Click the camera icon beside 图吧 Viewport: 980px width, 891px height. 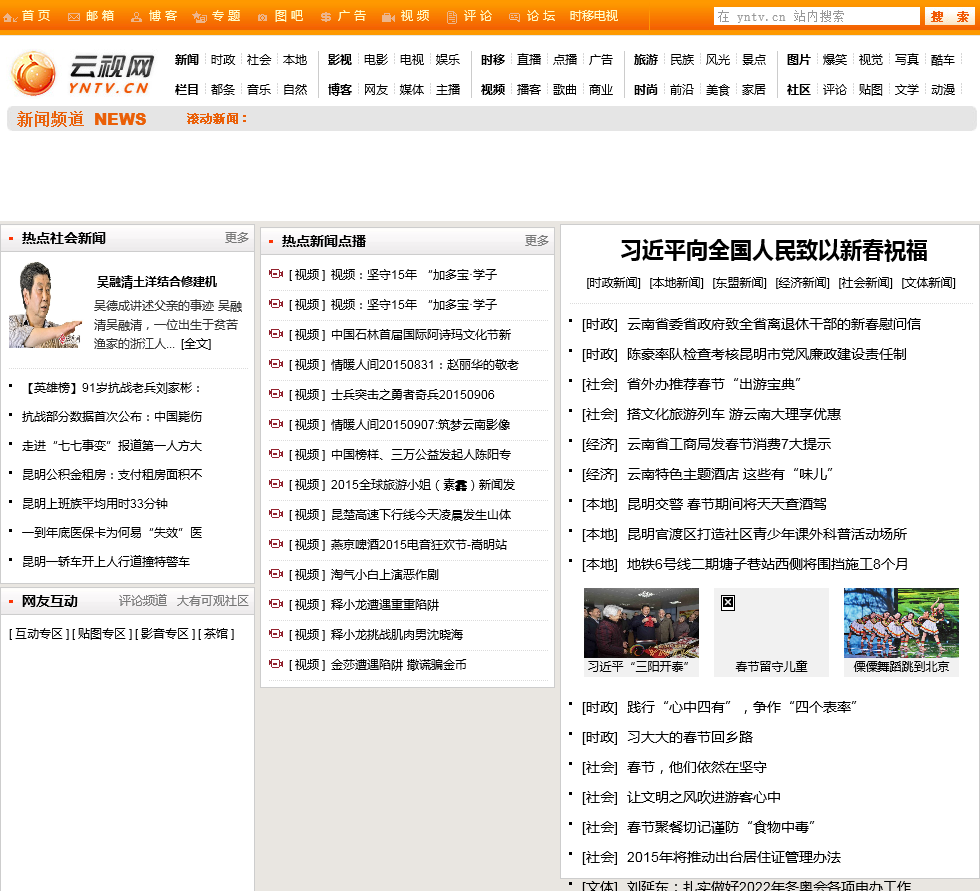point(262,17)
